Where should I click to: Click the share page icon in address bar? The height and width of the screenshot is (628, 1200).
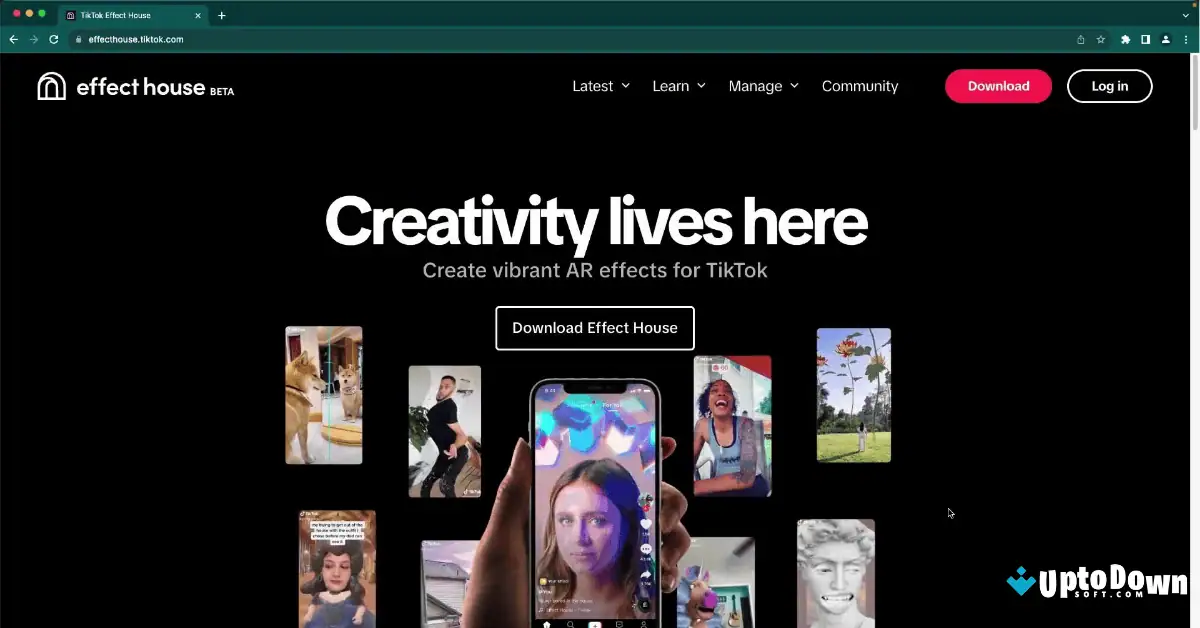tap(1081, 39)
